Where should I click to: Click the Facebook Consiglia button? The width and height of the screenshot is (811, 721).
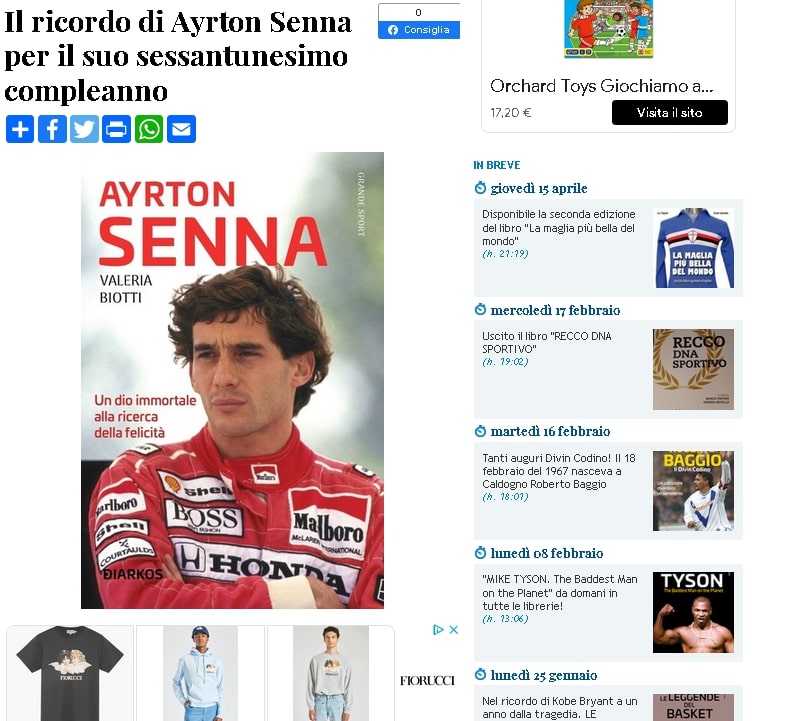click(419, 30)
